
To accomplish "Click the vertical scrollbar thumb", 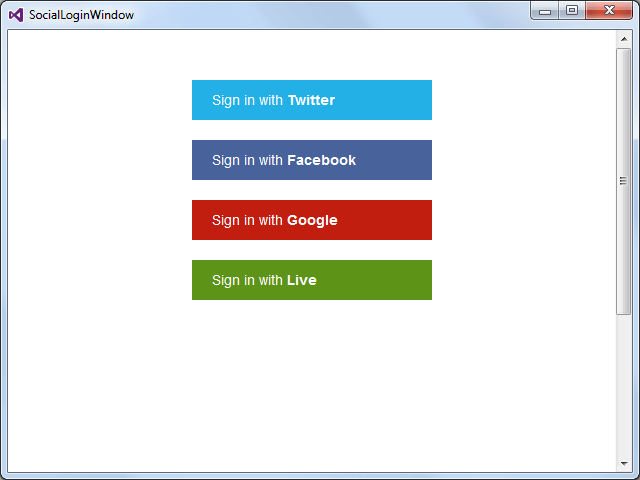I will point(624,181).
